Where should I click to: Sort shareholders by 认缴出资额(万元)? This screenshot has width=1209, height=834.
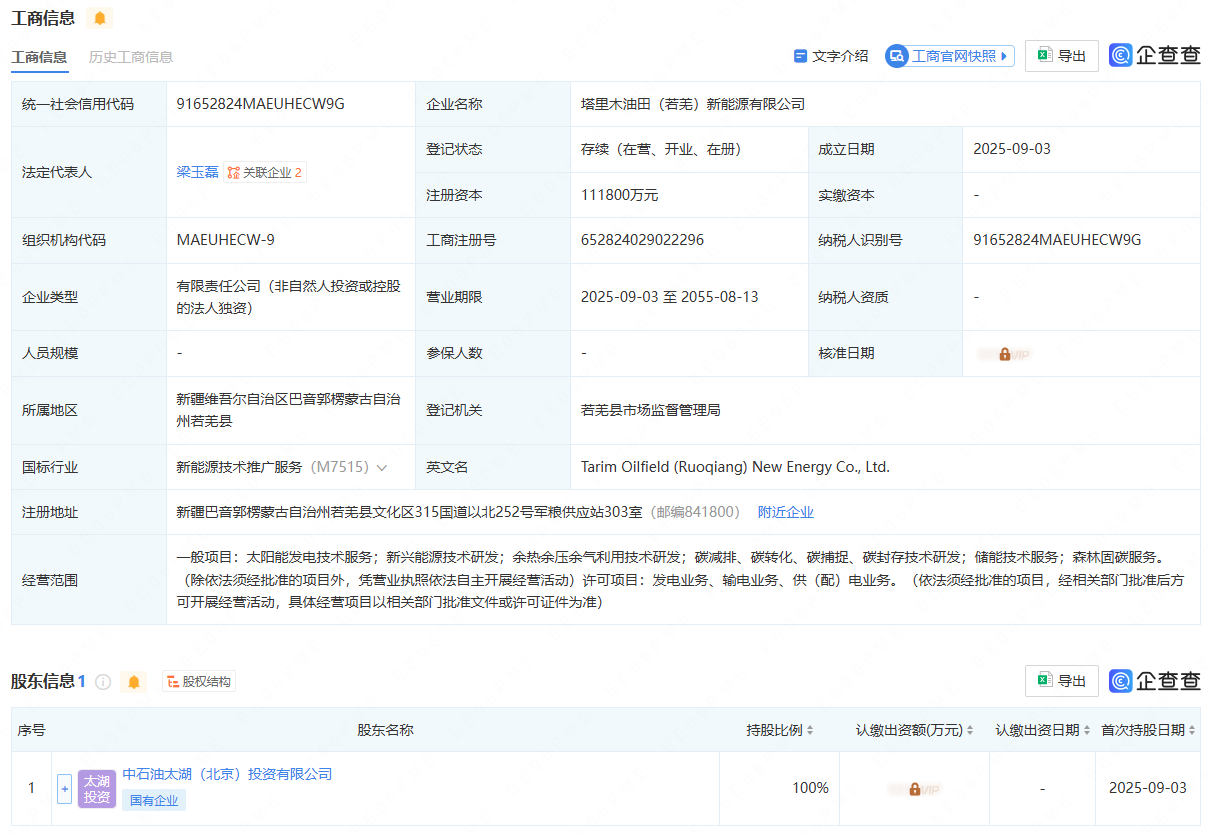tap(914, 730)
